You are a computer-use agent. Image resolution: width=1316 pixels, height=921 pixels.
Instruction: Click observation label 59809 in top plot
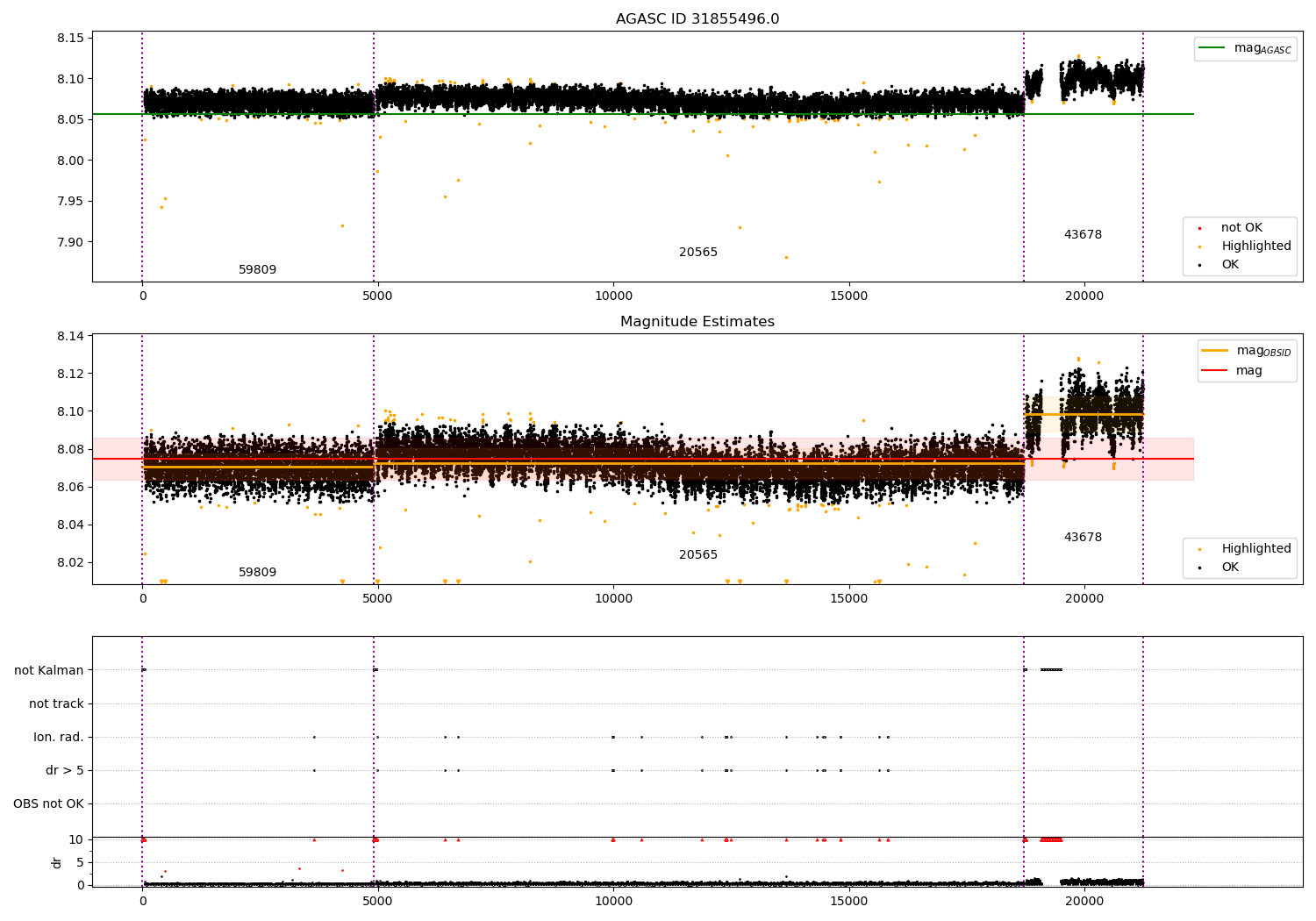257,270
